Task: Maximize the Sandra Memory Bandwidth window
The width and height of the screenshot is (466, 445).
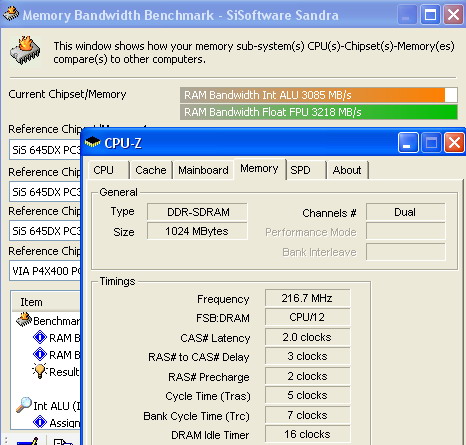Action: [430, 15]
